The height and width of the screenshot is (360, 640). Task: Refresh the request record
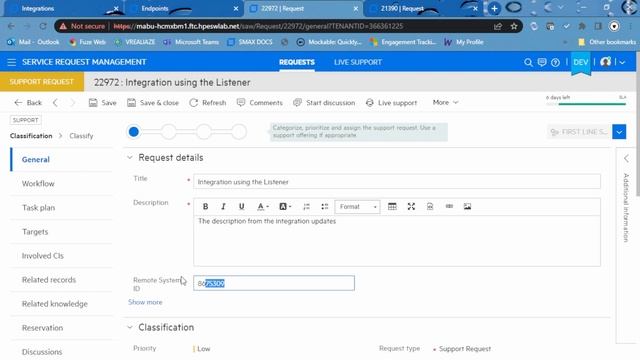coord(207,102)
